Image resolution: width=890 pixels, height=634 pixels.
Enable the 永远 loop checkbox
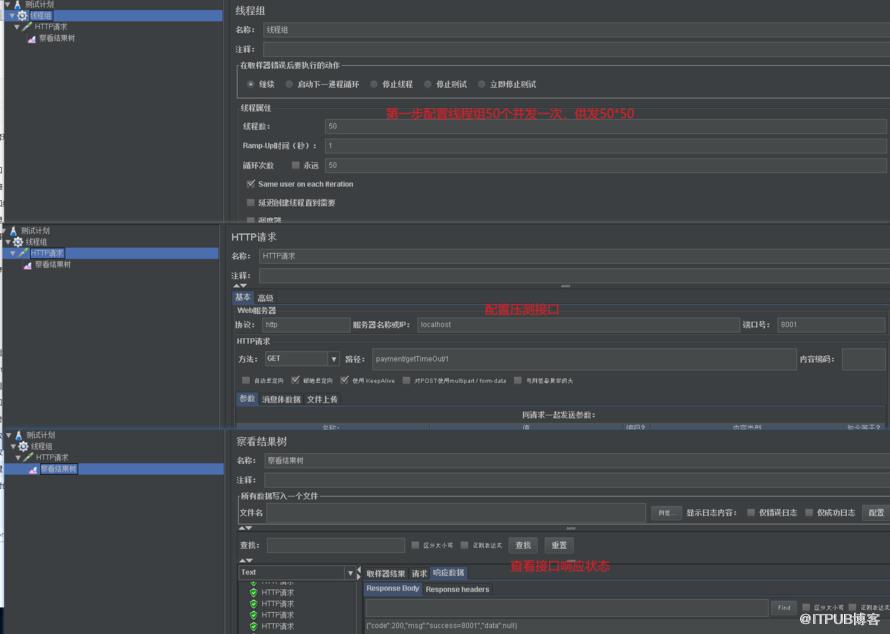(x=296, y=165)
